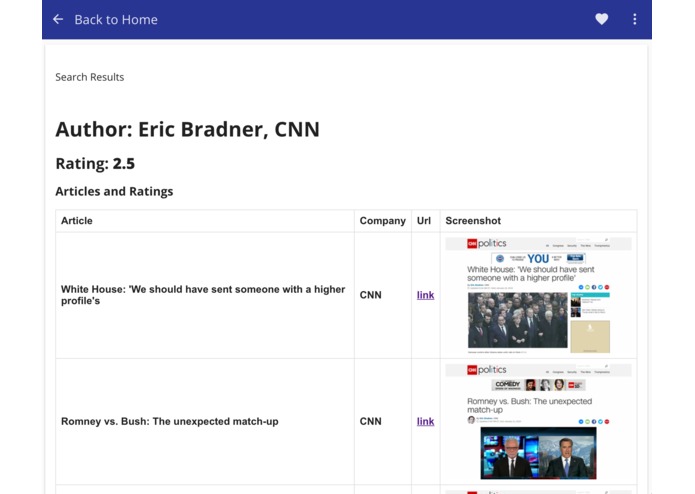Viewport: 695px width, 494px height.
Task: Open link for White House article
Action: [x=425, y=295]
